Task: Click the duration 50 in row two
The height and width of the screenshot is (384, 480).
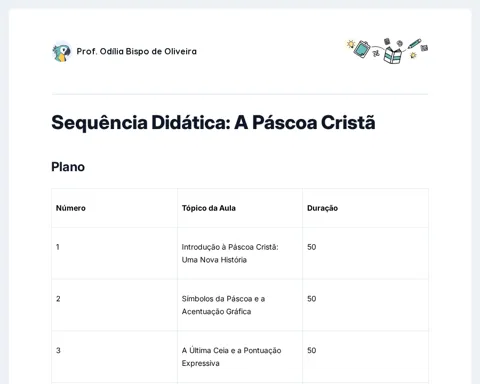Action: point(312,299)
